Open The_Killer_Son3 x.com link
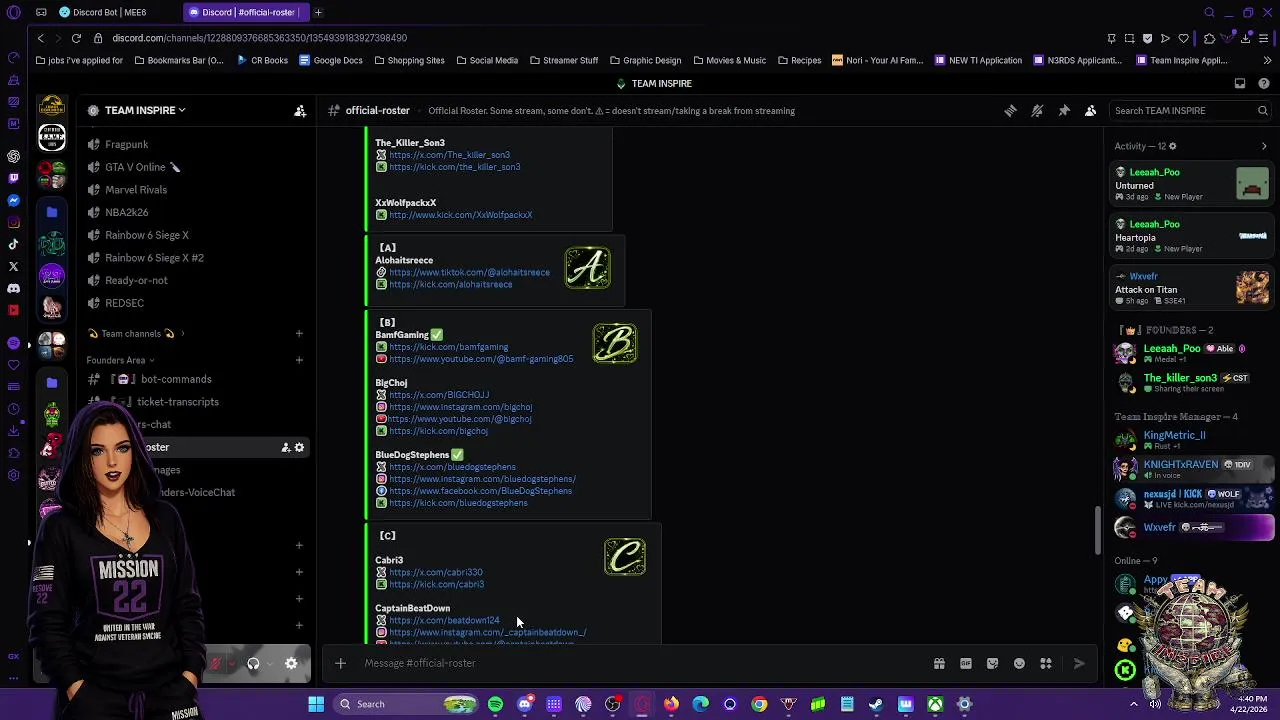 [449, 155]
